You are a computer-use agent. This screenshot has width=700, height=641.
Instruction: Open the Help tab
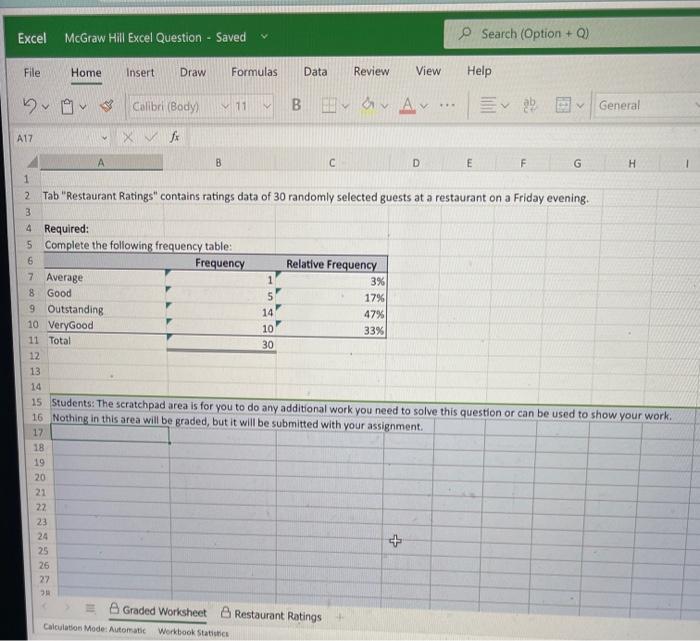pyautogui.click(x=479, y=71)
